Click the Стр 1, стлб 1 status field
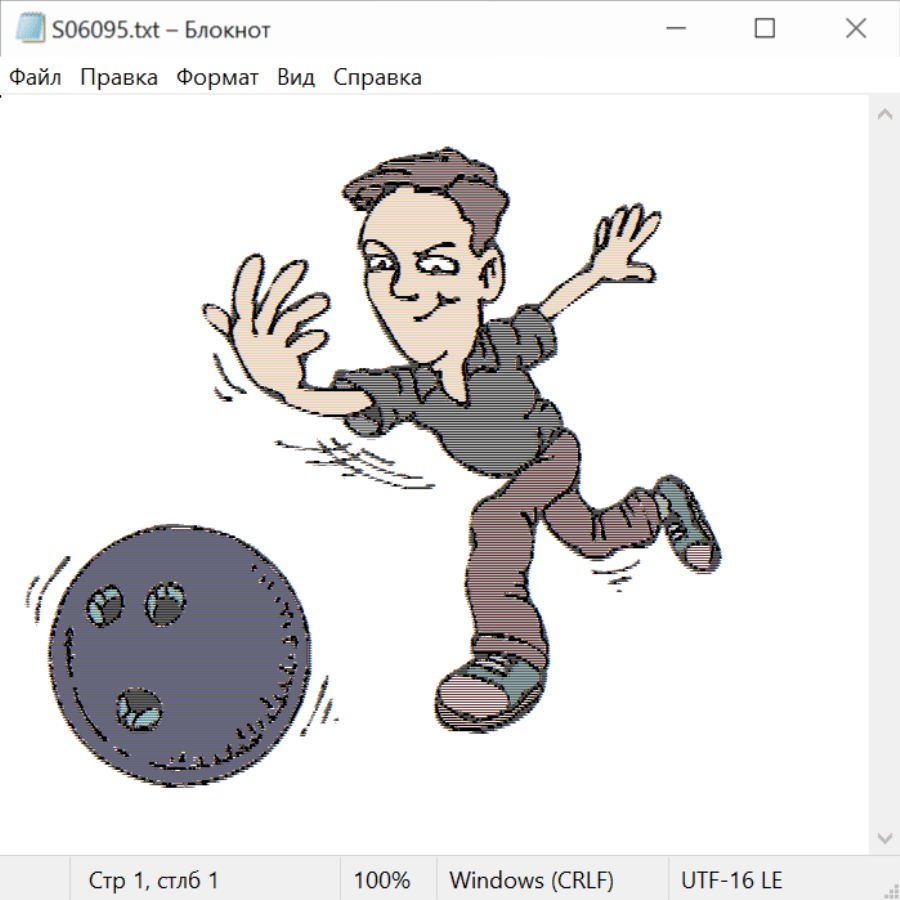 [154, 880]
